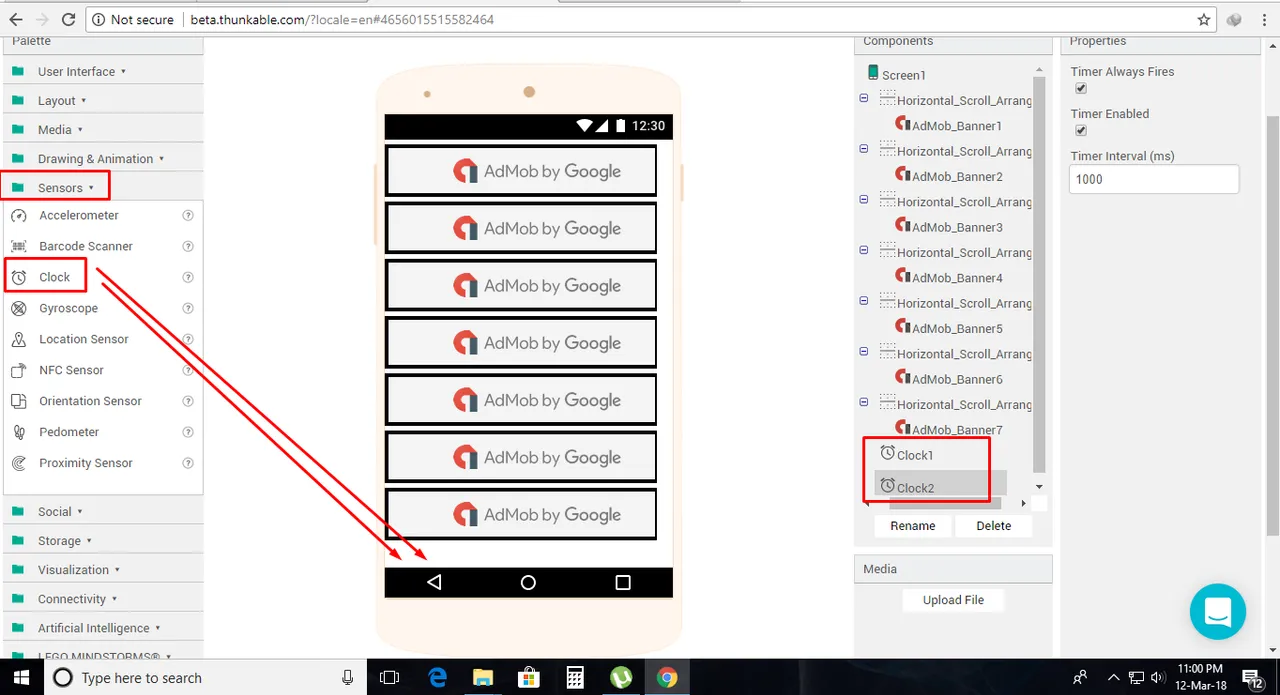Open help for NFC Sensor
Screen dimensions: 1280x695
click(187, 370)
